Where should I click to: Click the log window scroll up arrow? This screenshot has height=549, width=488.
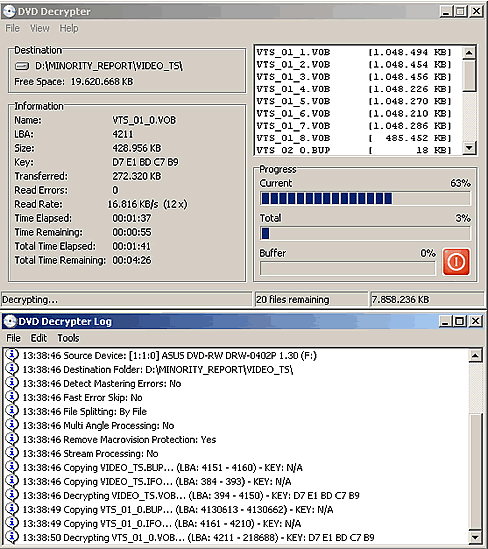tap(475, 356)
